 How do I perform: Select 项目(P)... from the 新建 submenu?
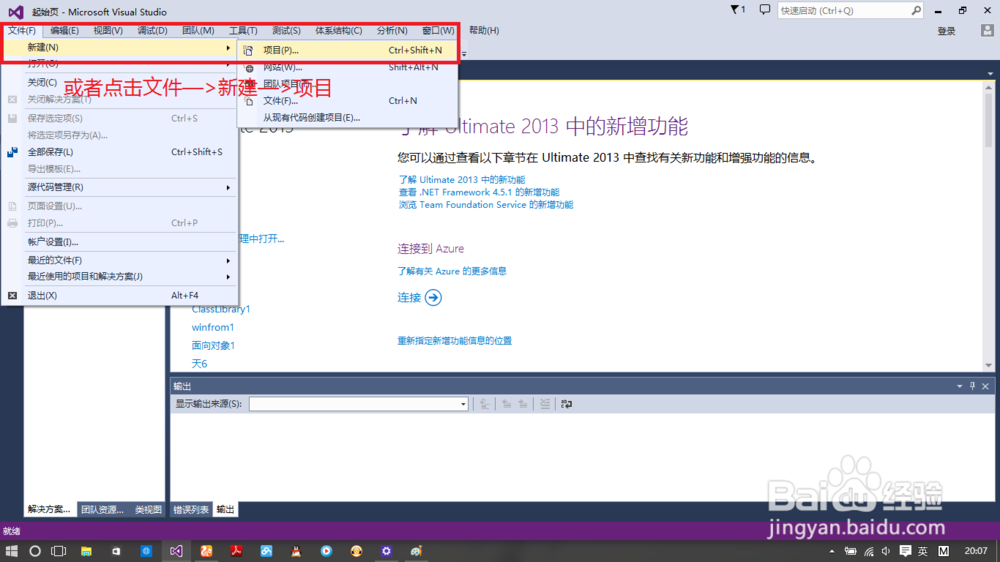tap(348, 50)
